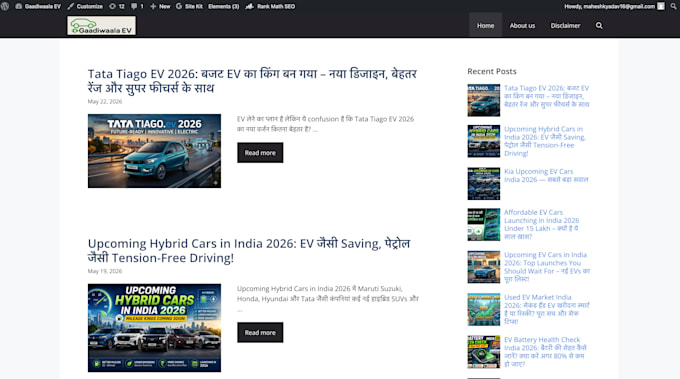Open sidebar Tata Tiago EV 2026 link
The image size is (680, 379).
point(546,96)
